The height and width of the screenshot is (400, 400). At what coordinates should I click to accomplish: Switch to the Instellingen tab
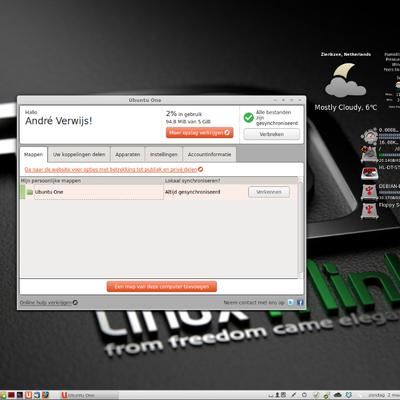[164, 155]
